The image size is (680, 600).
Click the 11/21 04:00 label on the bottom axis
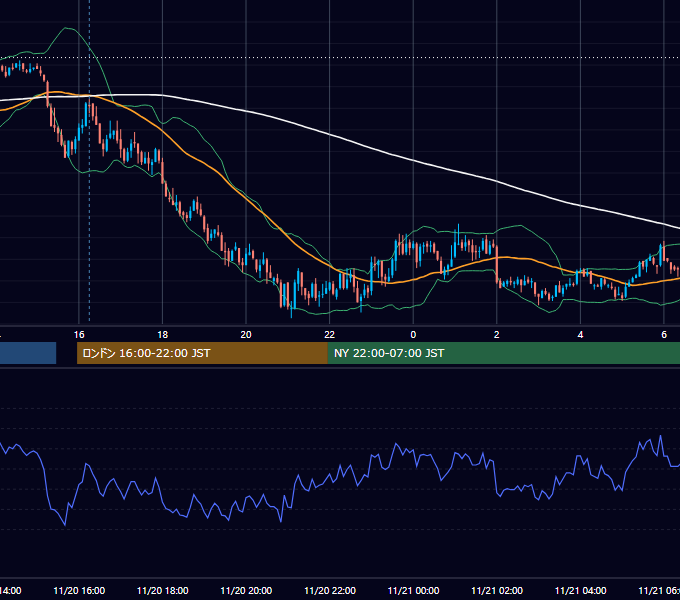coord(580,590)
